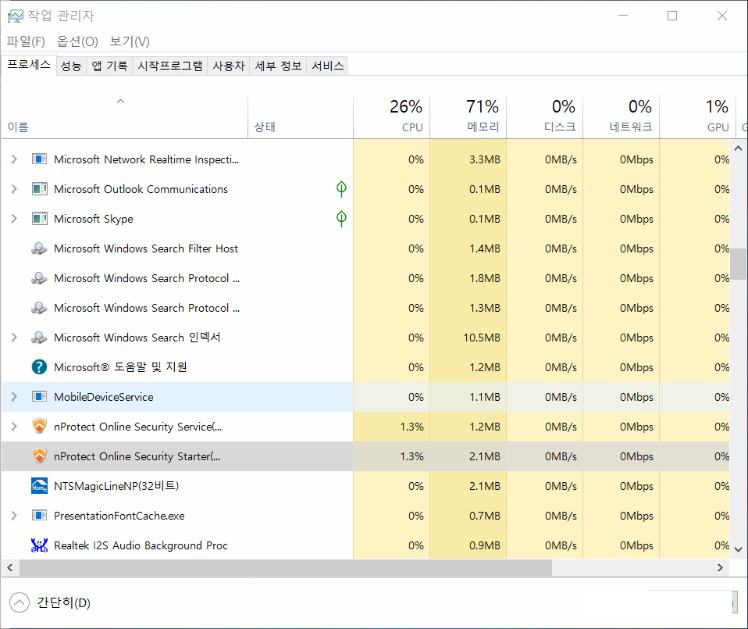Click the Windows Search Filter Host icon
The image size is (748, 629).
pyautogui.click(x=39, y=249)
